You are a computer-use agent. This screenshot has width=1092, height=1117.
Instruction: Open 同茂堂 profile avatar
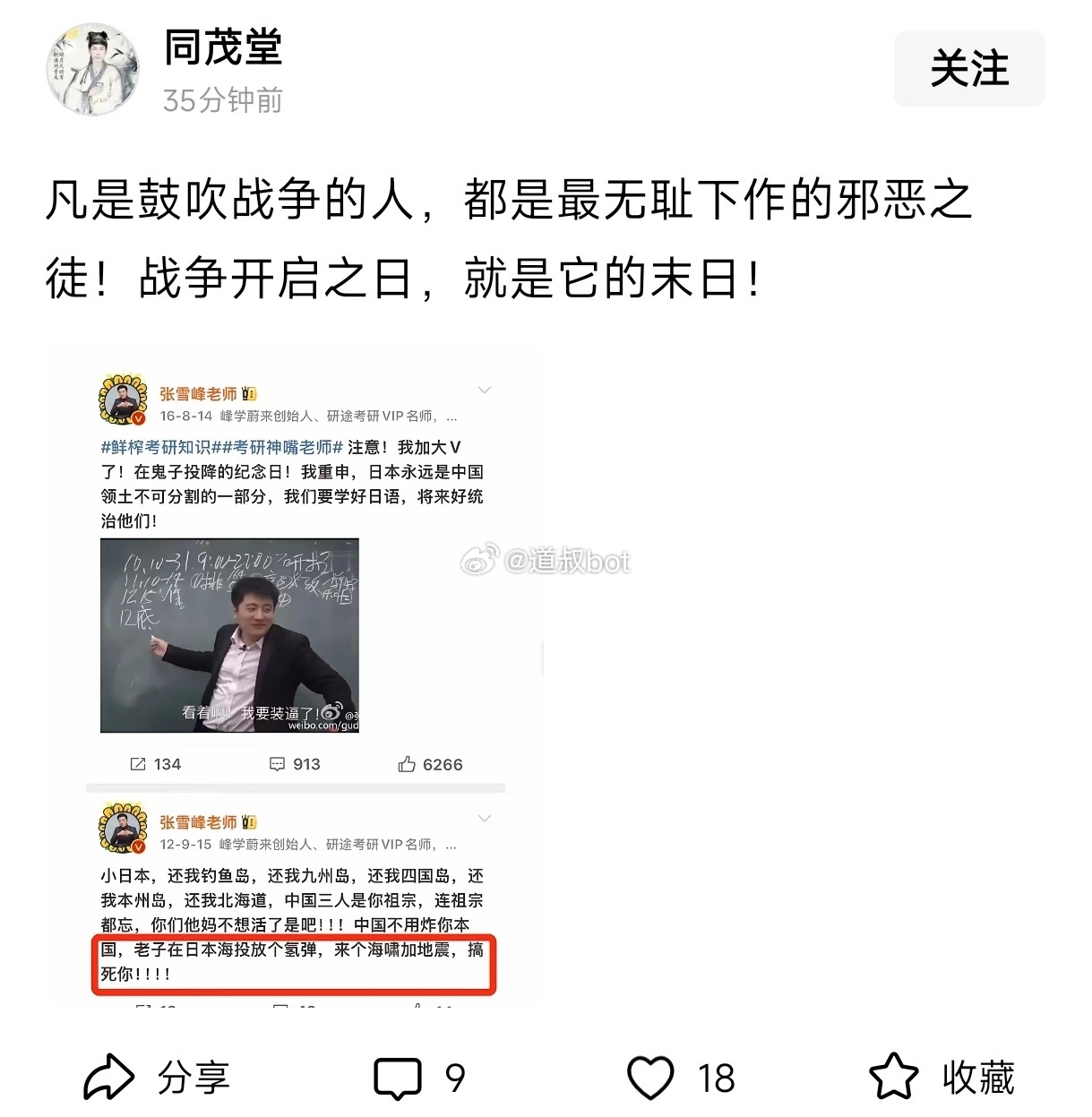pos(92,70)
